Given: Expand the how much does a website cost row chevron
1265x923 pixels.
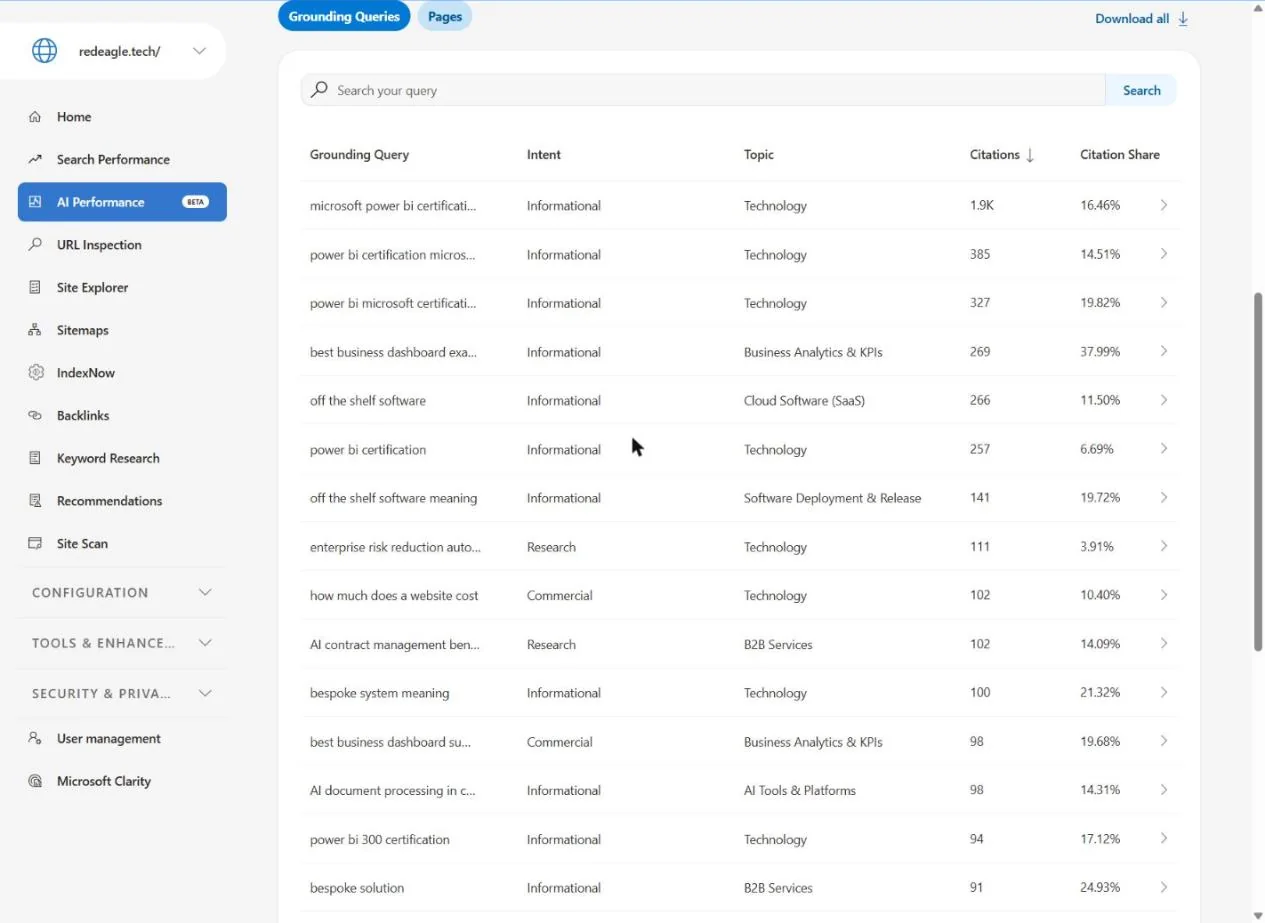Looking at the screenshot, I should coord(1164,595).
